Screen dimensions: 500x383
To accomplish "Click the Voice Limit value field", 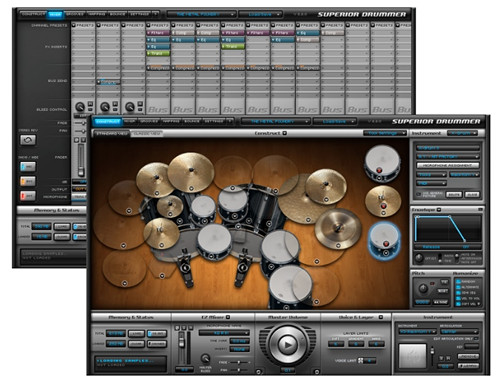I will [x=369, y=361].
